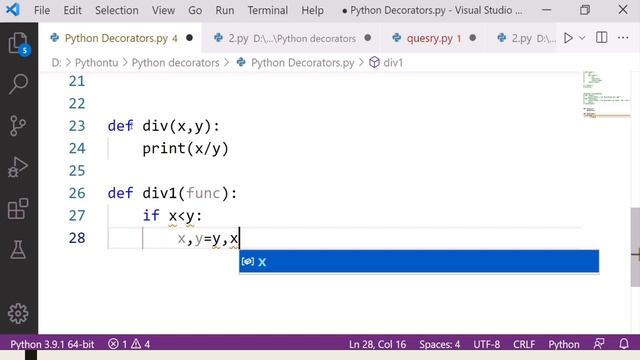Open the Selection menu

point(117,10)
